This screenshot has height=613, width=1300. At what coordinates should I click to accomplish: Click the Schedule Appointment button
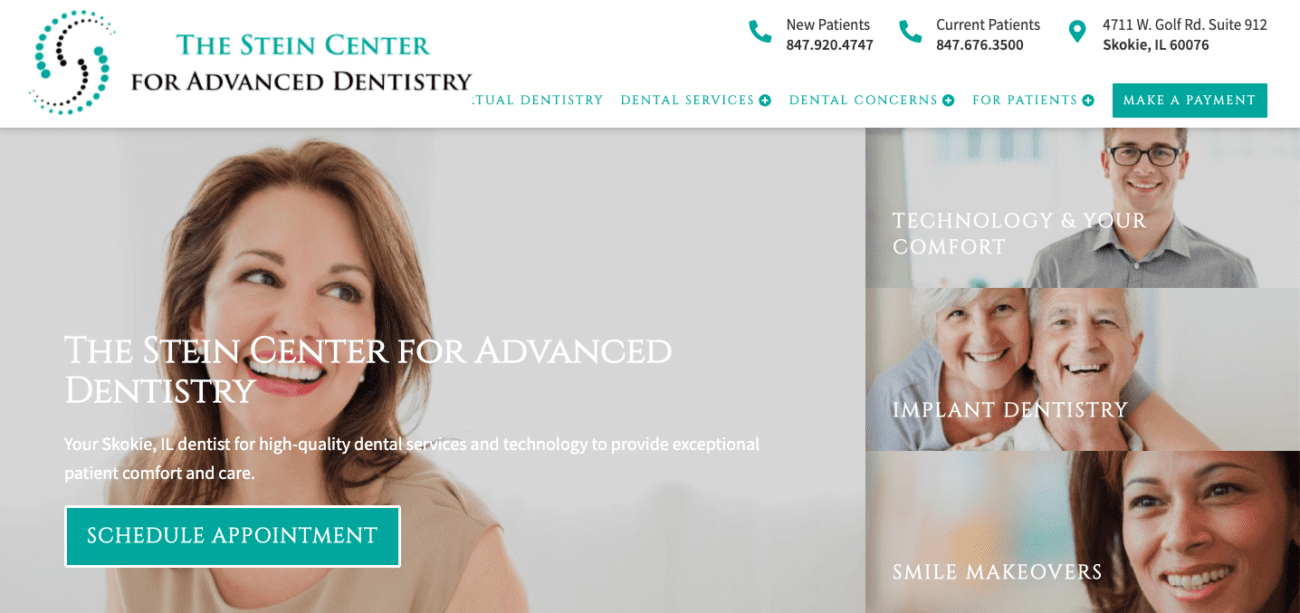[232, 536]
